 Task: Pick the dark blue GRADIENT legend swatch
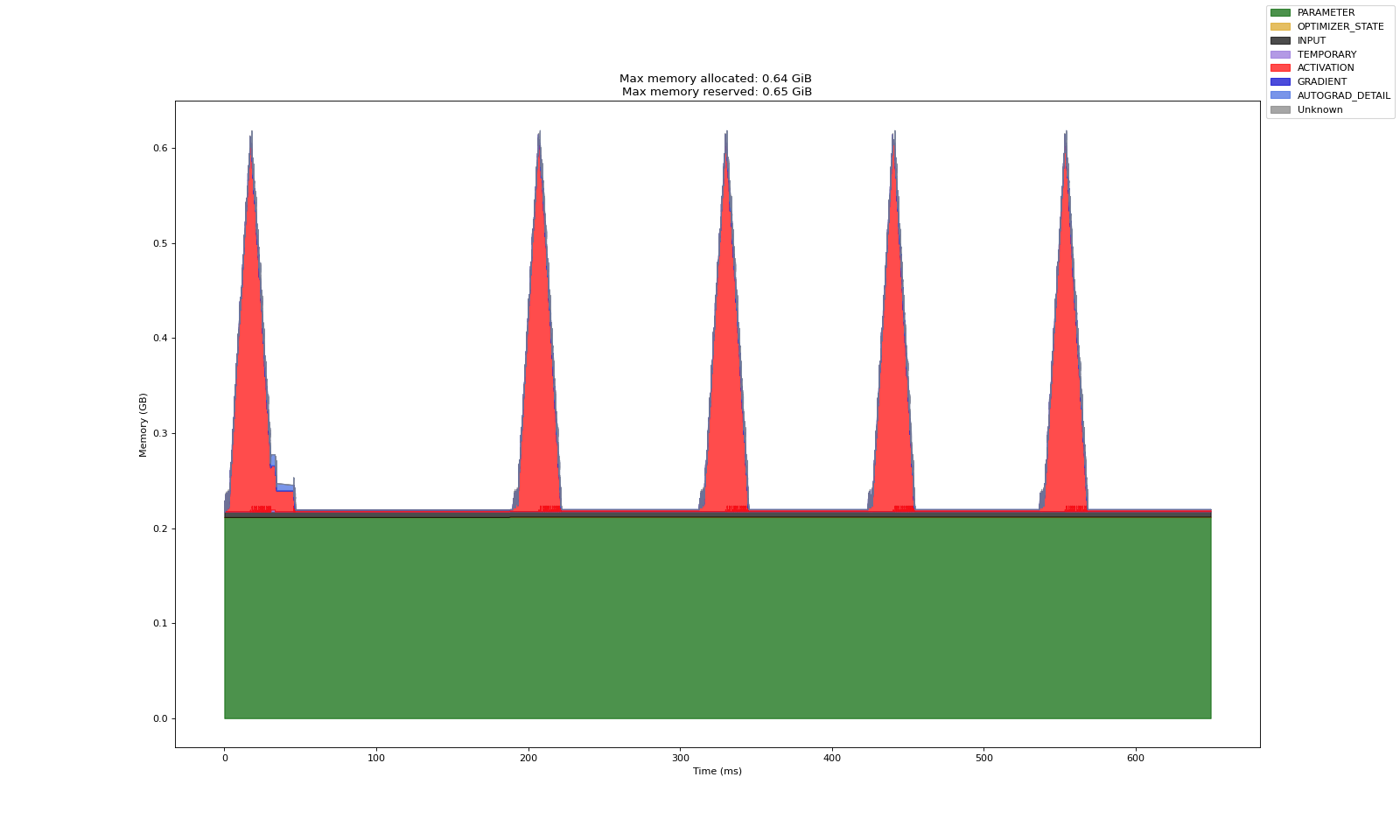(x=1280, y=82)
